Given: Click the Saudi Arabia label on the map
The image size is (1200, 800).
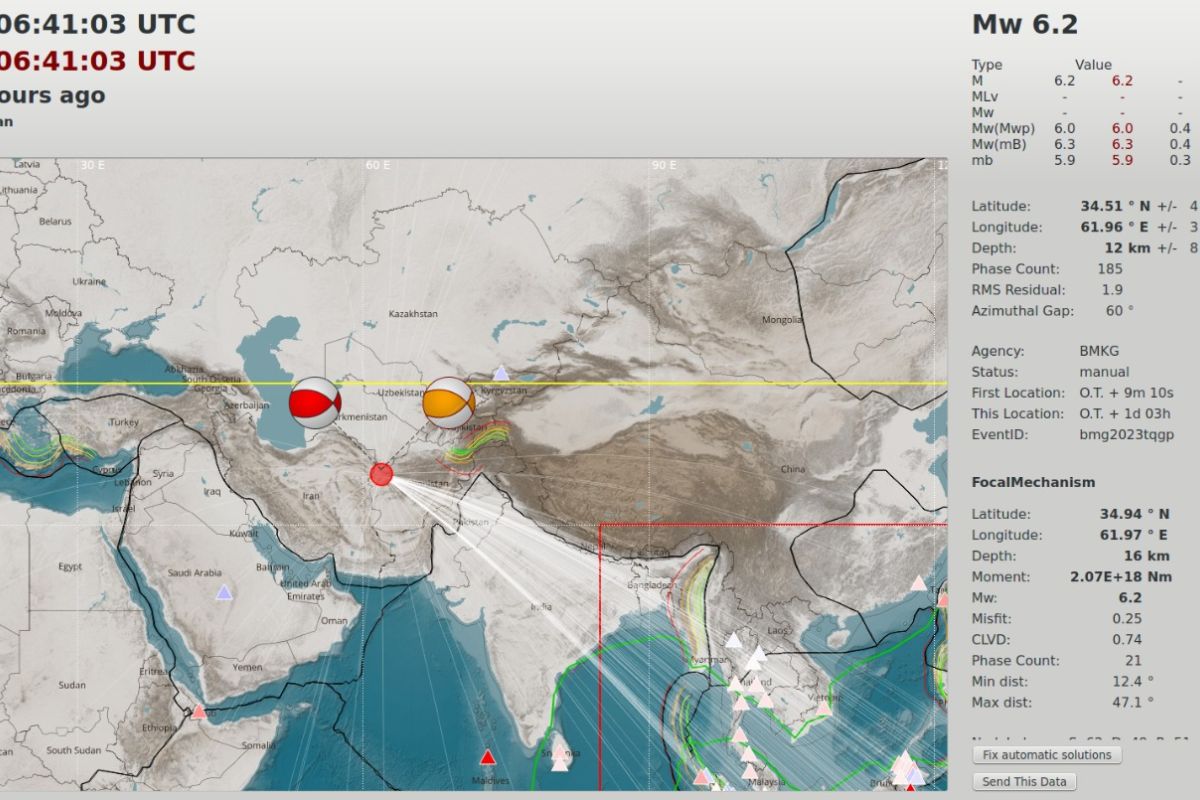Looking at the screenshot, I should click(194, 573).
